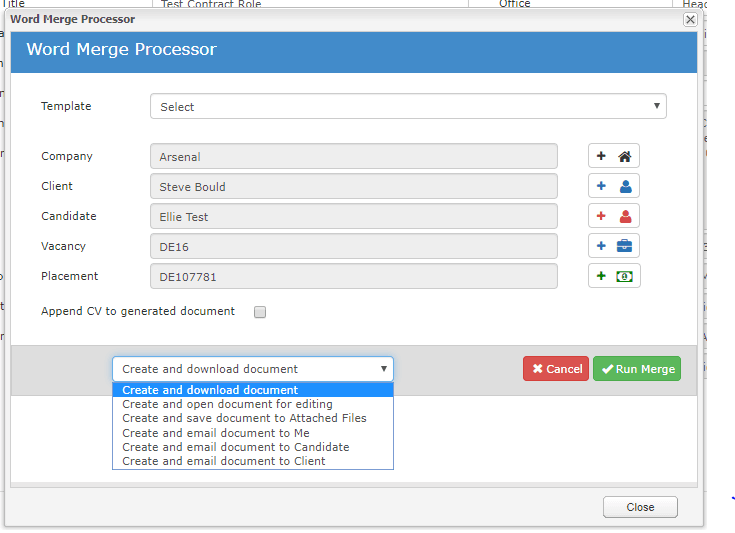
Task: Choose Create and open document for editing
Action: [x=227, y=404]
